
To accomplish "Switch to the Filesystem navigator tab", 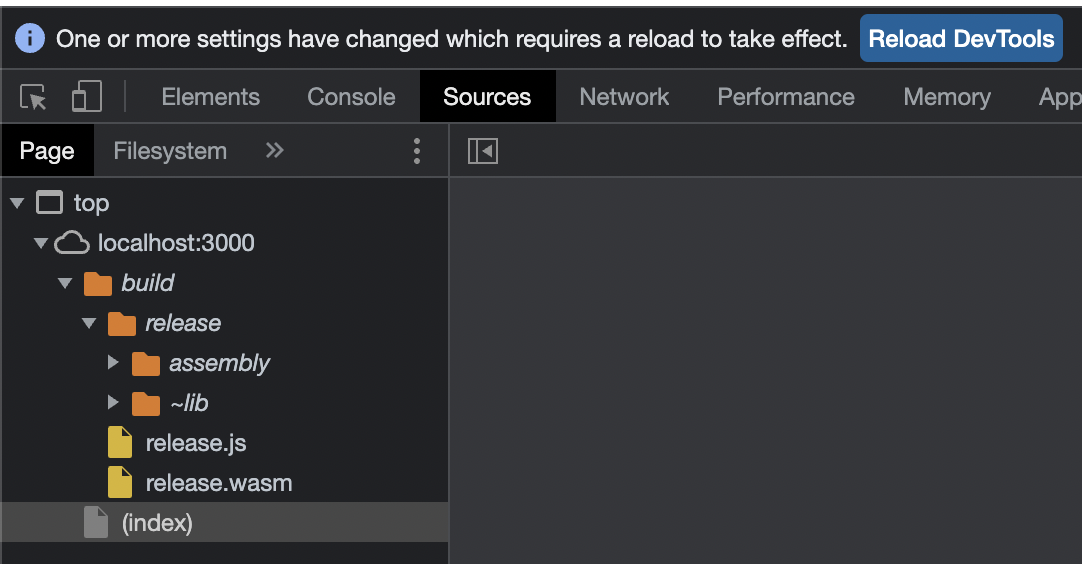I will (170, 151).
